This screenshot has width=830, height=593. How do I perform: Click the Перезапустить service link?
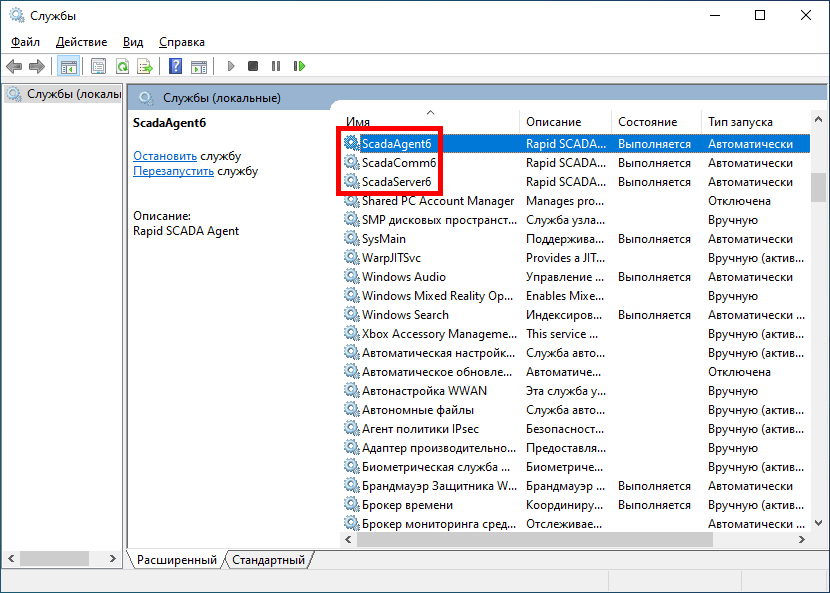173,172
